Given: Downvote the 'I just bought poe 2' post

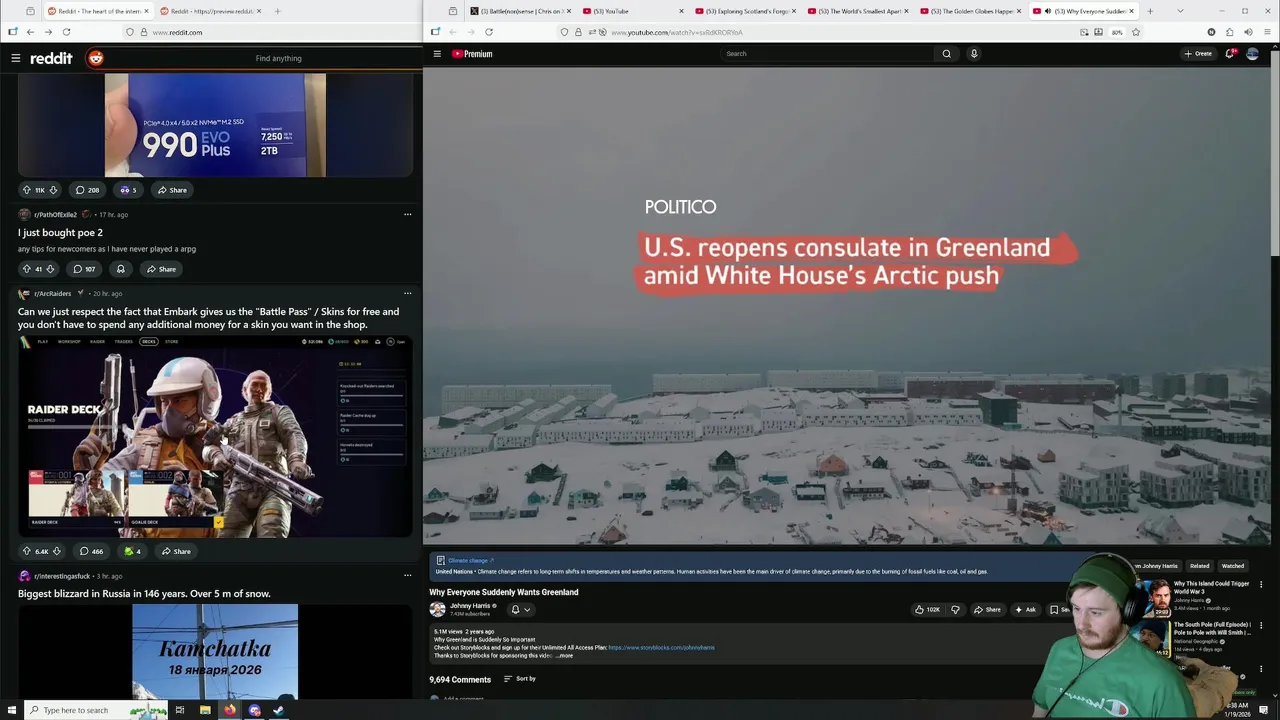Looking at the screenshot, I should click(50, 269).
